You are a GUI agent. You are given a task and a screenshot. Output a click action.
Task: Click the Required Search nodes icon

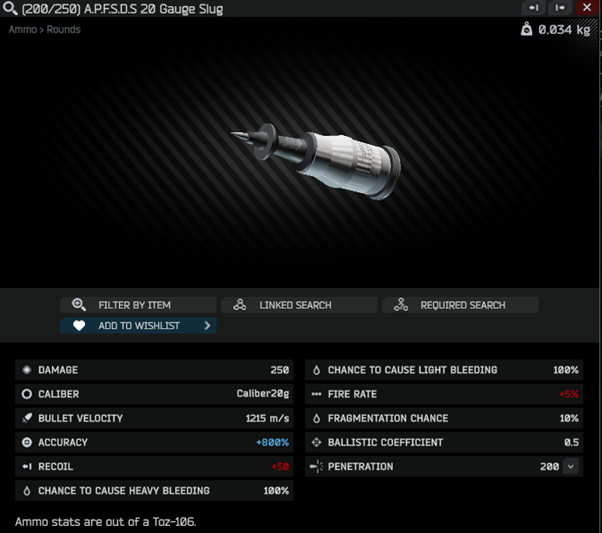(x=401, y=305)
